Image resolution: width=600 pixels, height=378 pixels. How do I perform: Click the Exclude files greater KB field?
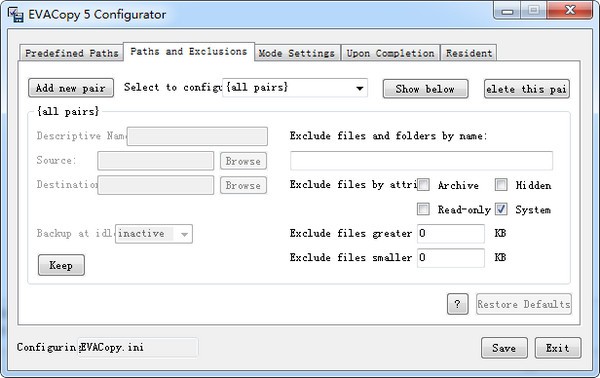pyautogui.click(x=451, y=233)
